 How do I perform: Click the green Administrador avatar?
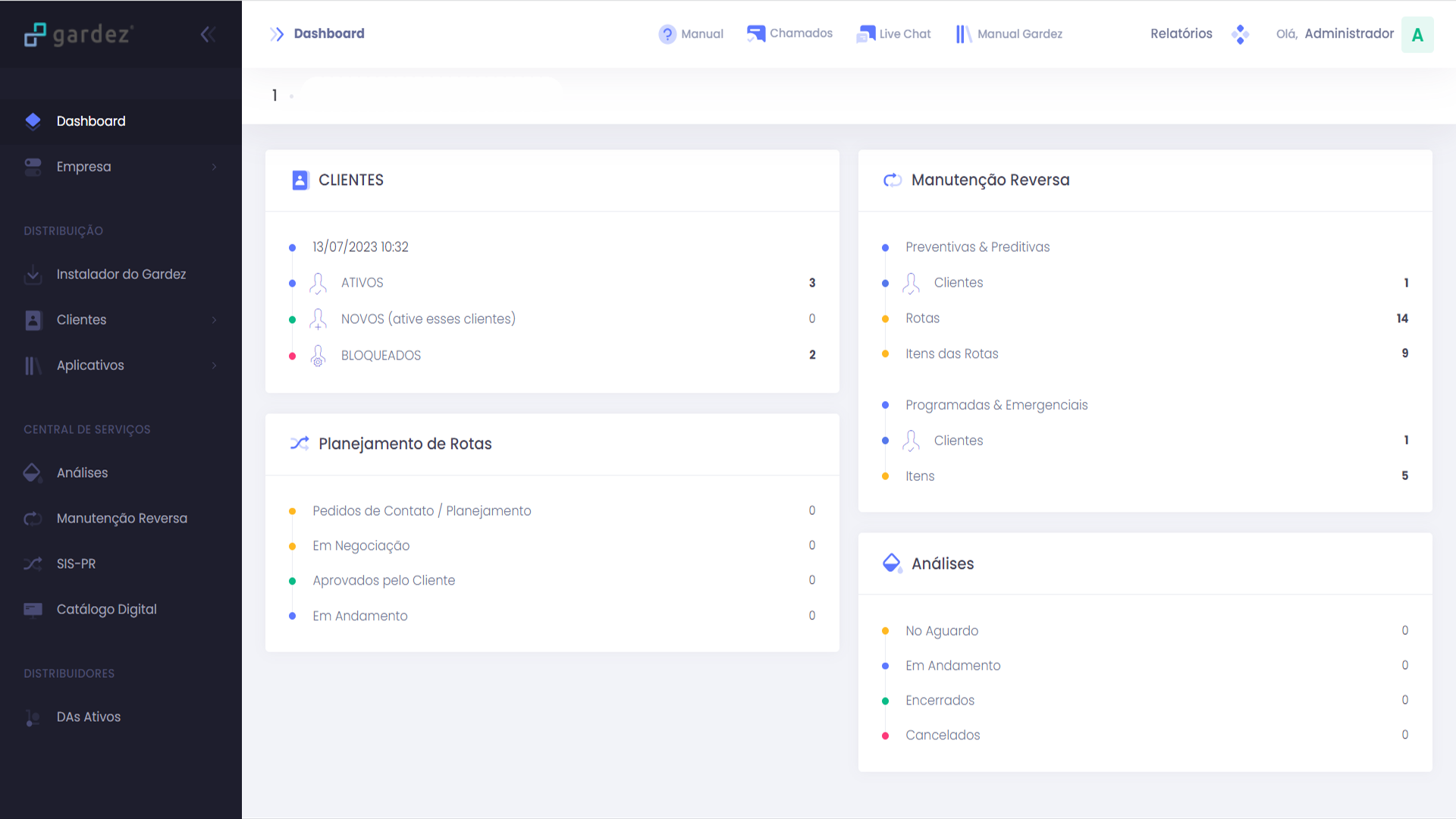tap(1417, 34)
